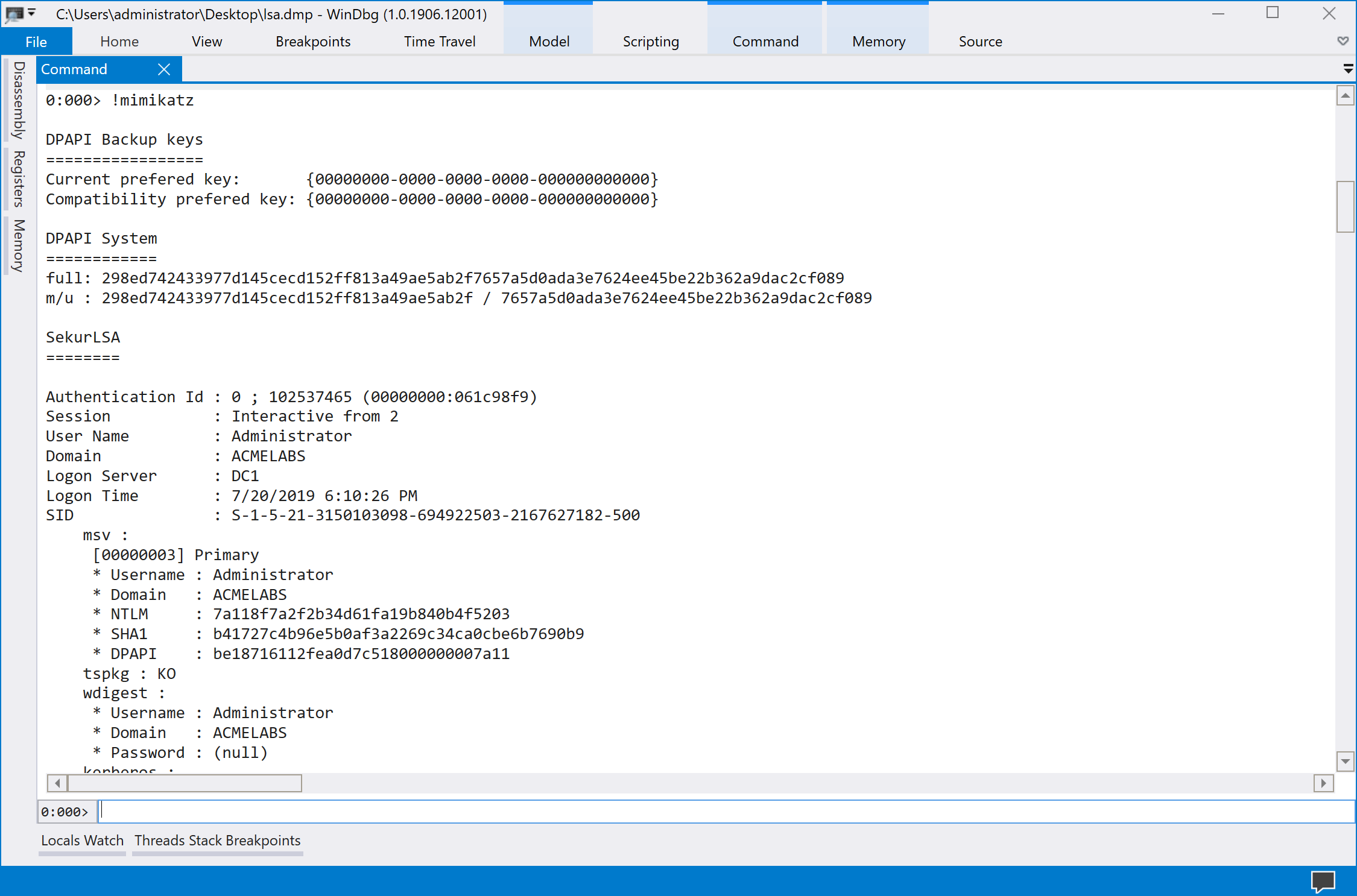The width and height of the screenshot is (1357, 896).
Task: Switch to the Time Travel ribbon tab
Action: [x=440, y=41]
